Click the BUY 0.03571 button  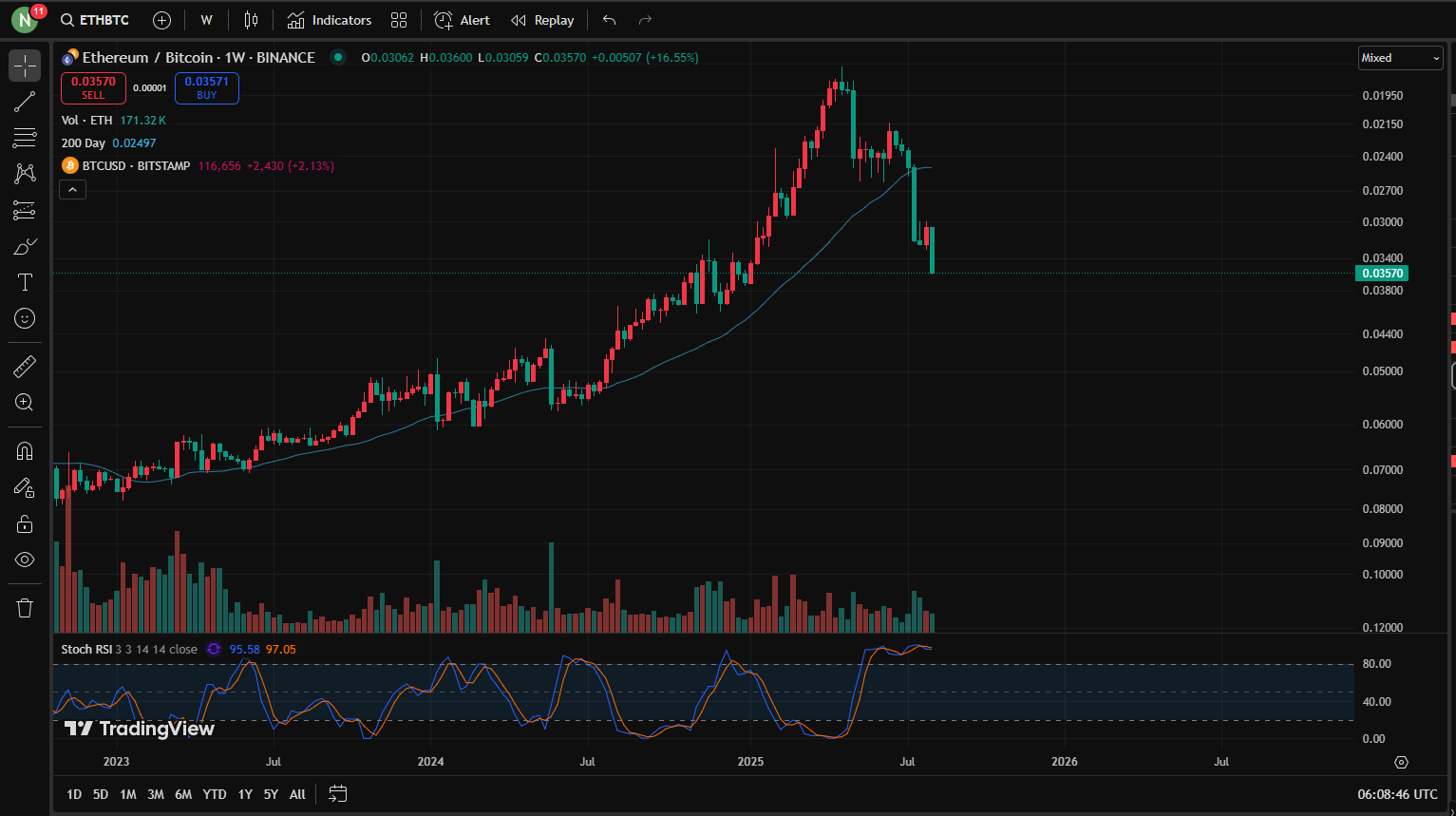coord(206,87)
